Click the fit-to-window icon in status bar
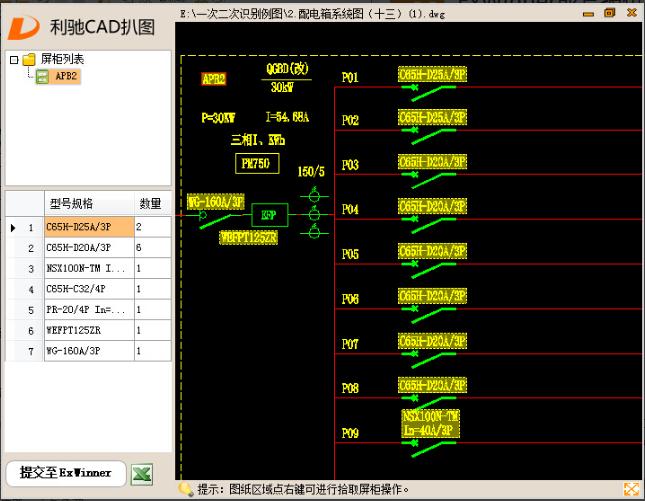Screen dimensions: 645x501 pyautogui.click(x=631, y=489)
